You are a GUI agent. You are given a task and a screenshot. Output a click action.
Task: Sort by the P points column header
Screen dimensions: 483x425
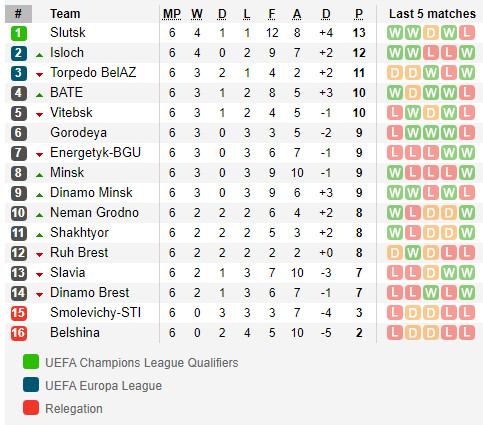(x=359, y=14)
